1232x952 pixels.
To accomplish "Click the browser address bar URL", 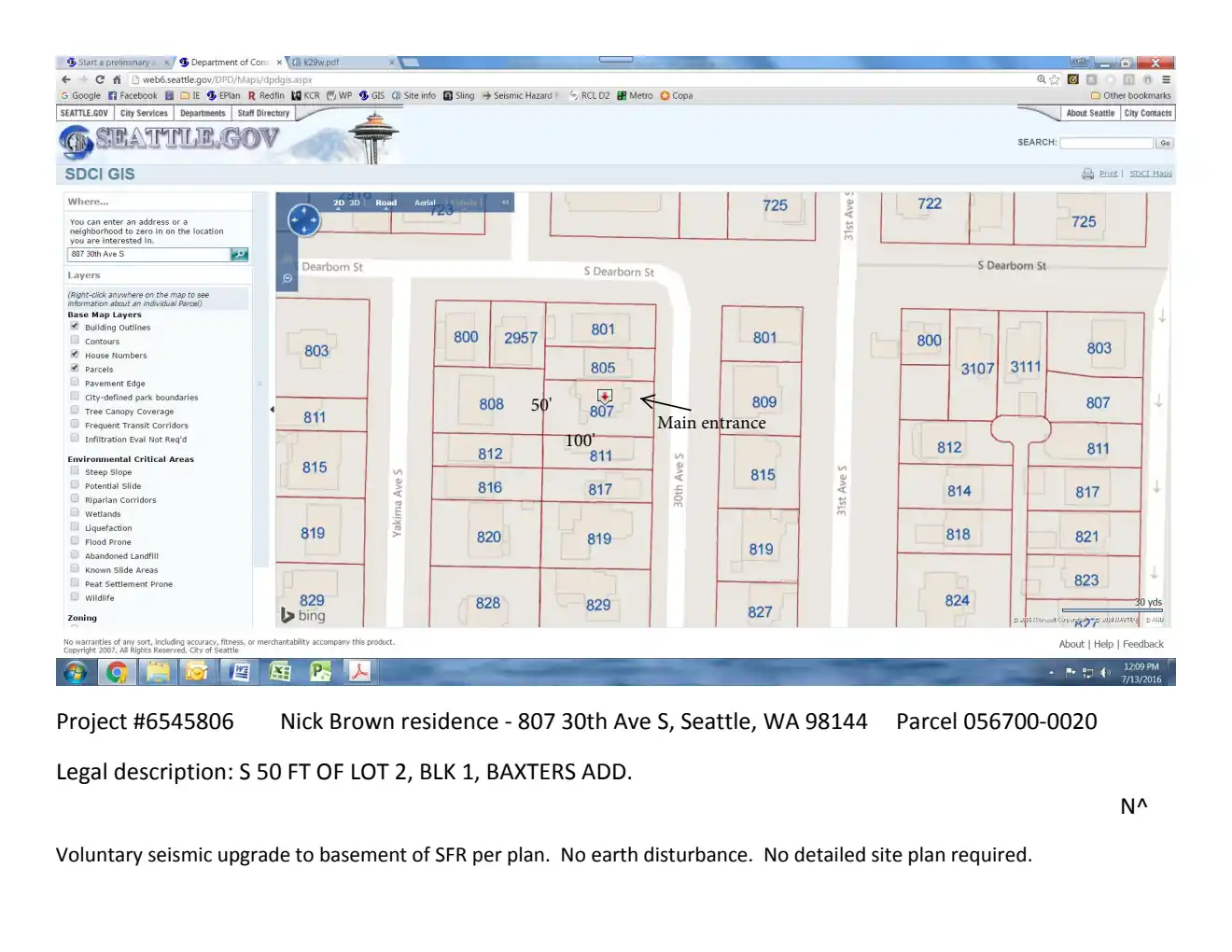I will (x=227, y=79).
